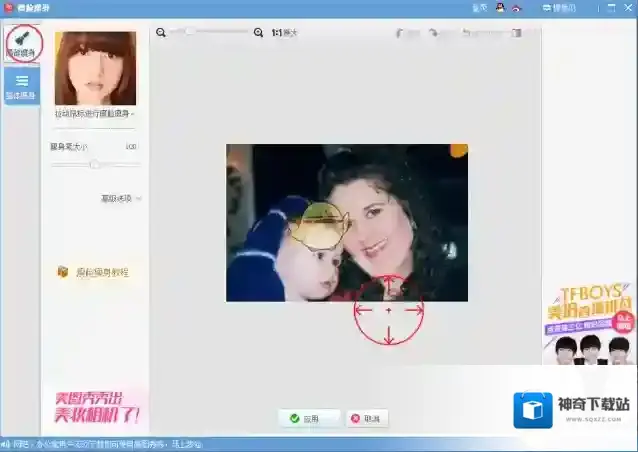Screen dimensions: 638x452
Task: Click the login link in the title bar
Action: click(x=479, y=7)
